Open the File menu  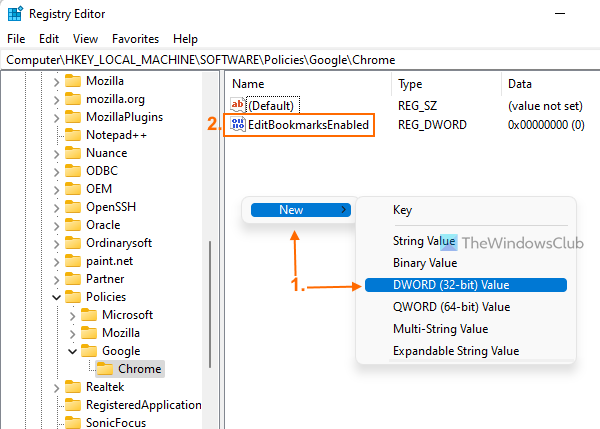pyautogui.click(x=16, y=39)
